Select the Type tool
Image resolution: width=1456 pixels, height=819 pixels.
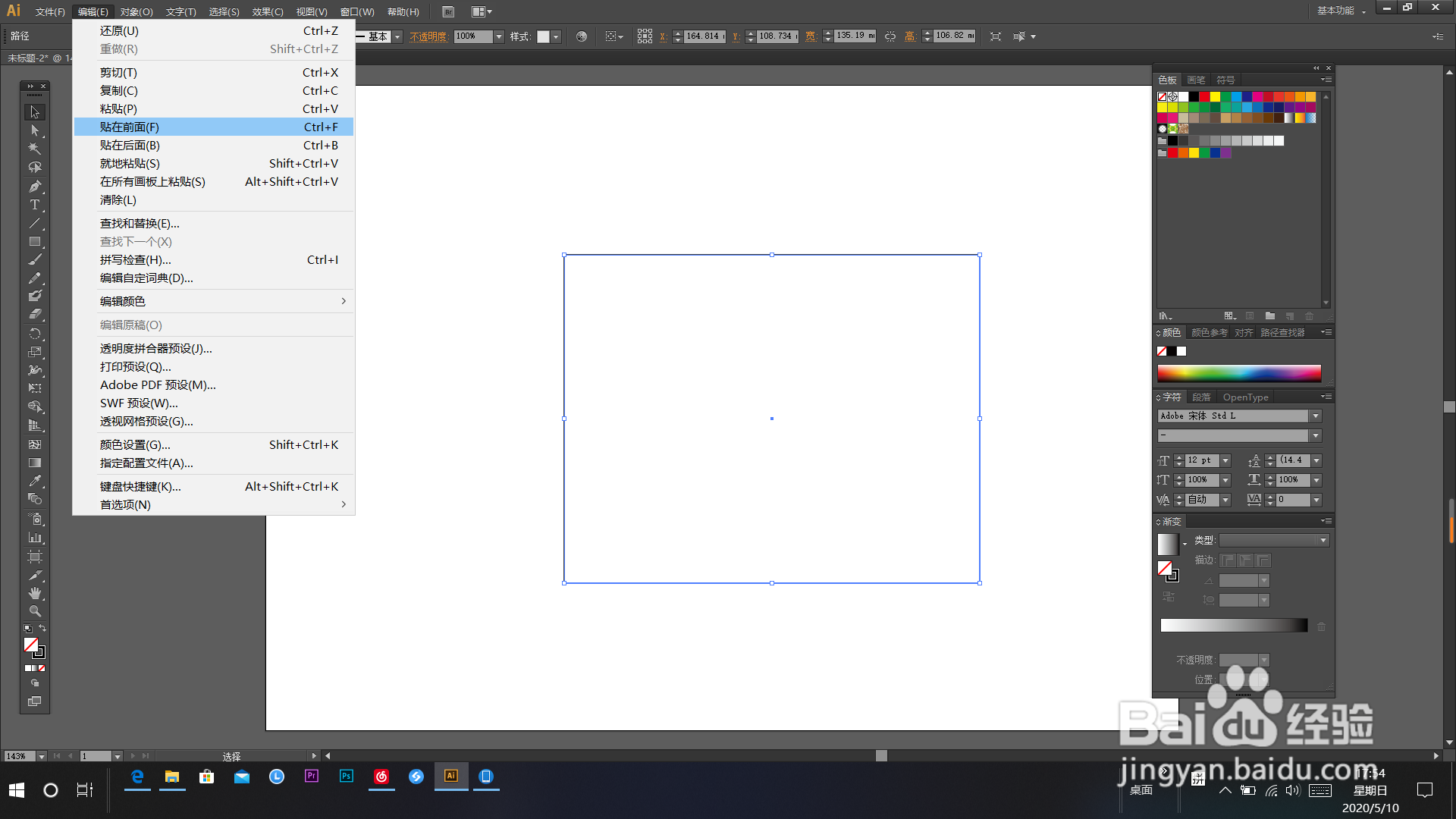(x=34, y=205)
